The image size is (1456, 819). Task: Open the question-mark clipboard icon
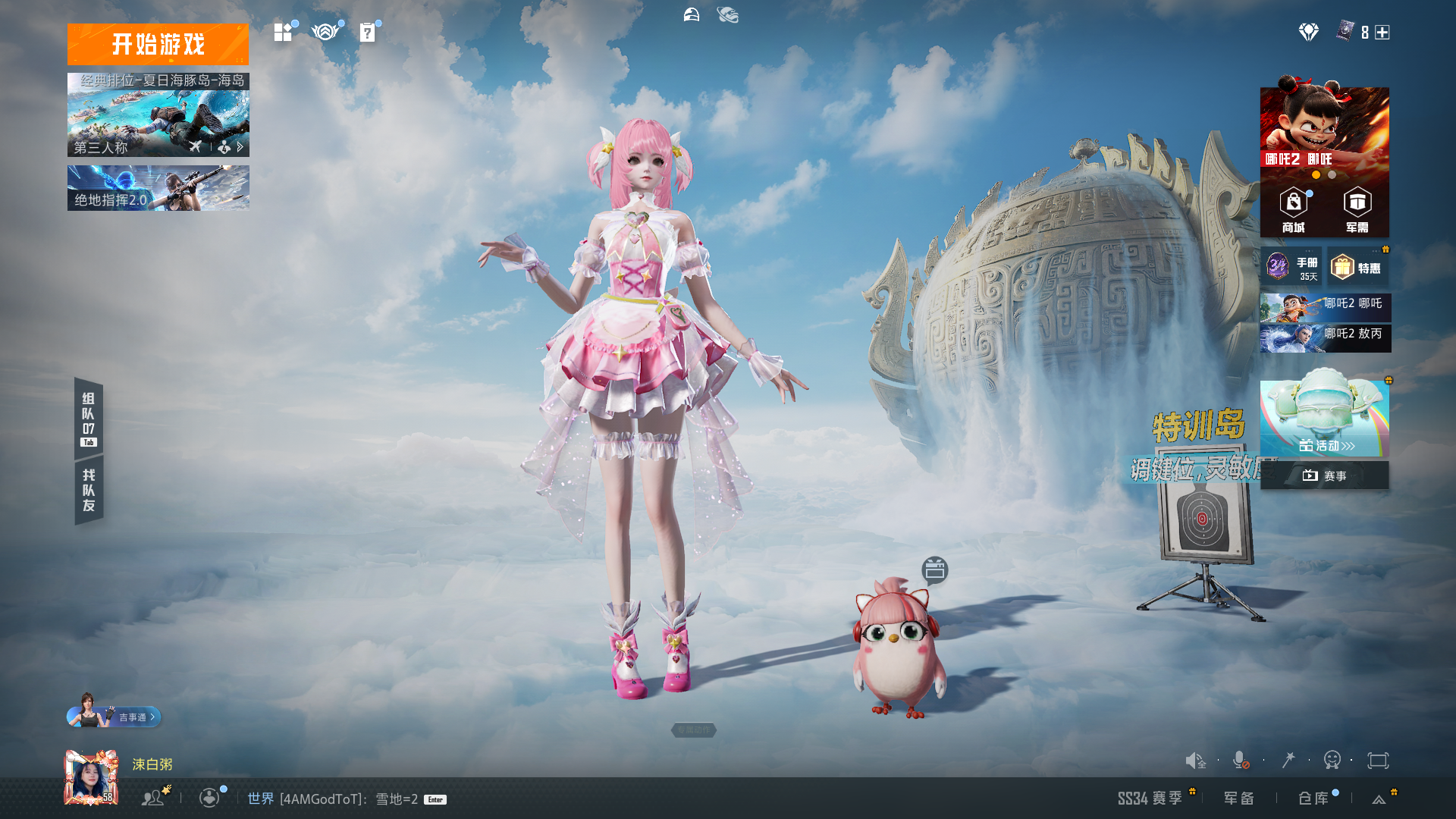(368, 32)
